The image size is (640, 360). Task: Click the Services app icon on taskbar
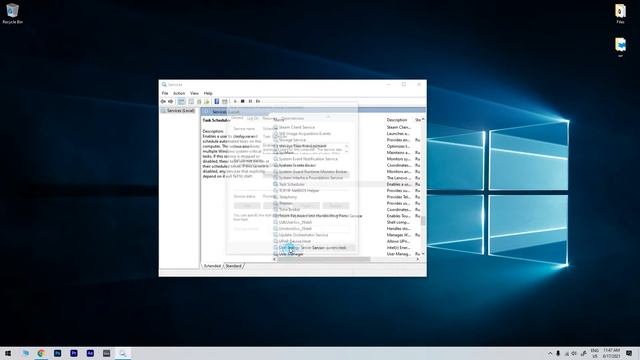point(123,353)
